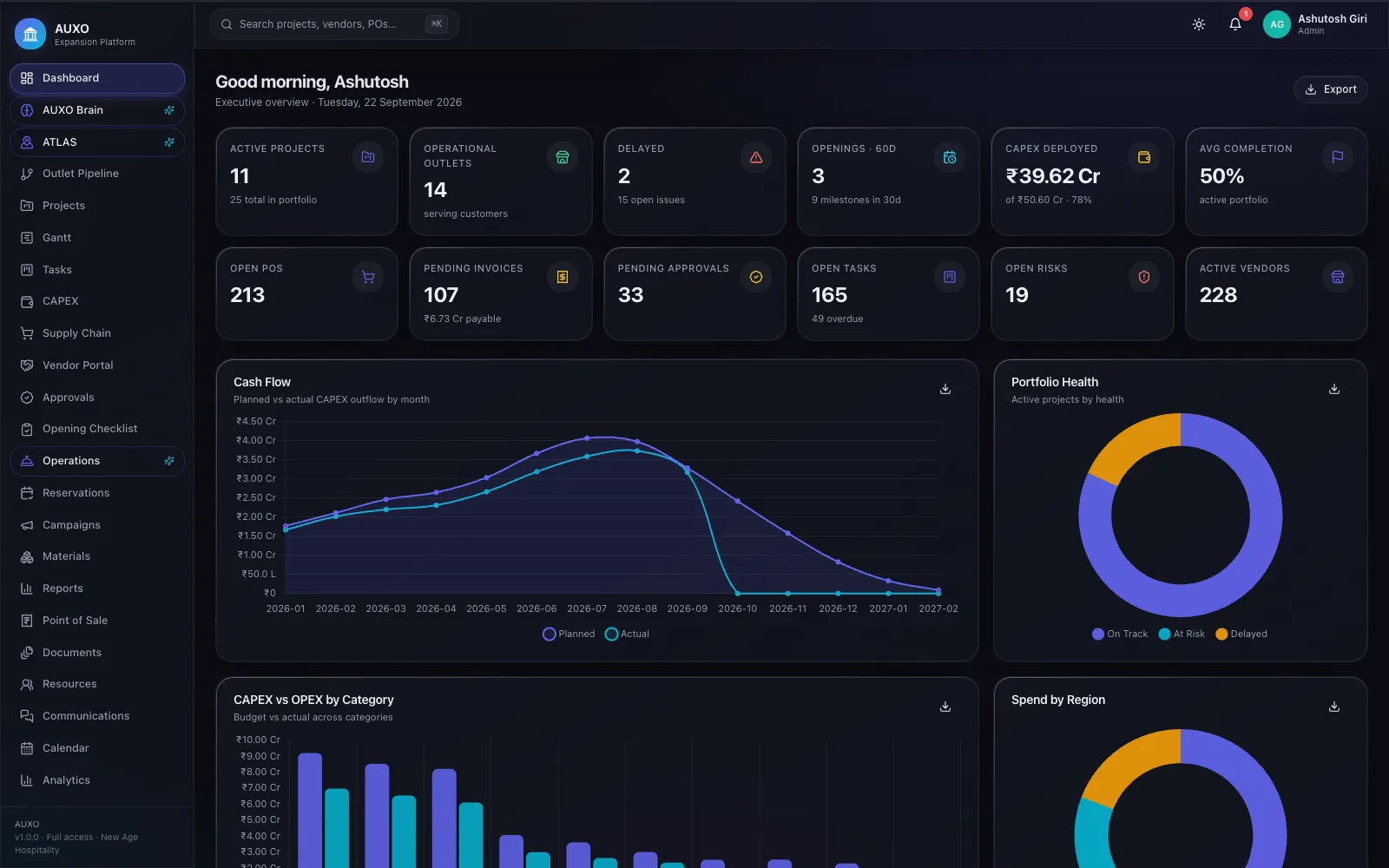Toggle On Track in Portfolio Health legend
Image resolution: width=1389 pixels, height=868 pixels.
1120,635
